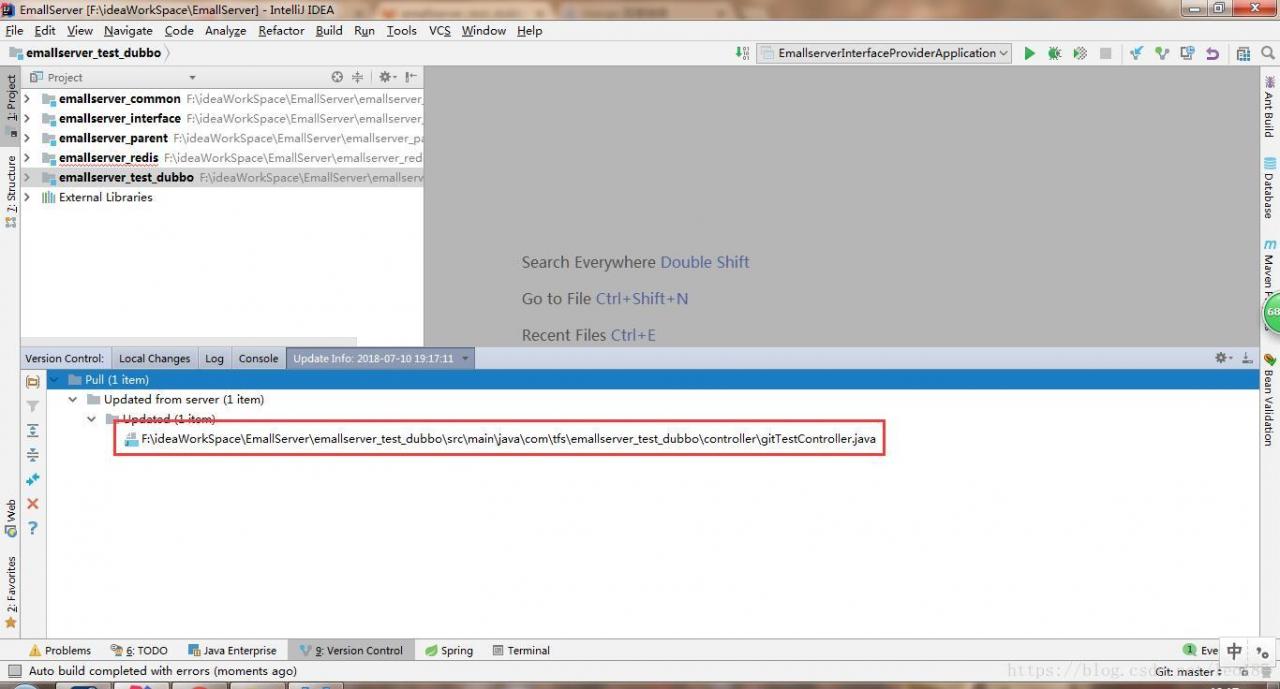Hide the Project panel icon

tap(411, 77)
